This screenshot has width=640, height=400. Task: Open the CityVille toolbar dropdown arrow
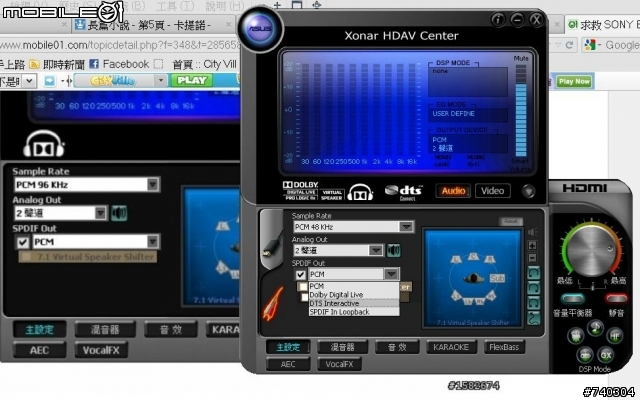[x=161, y=80]
